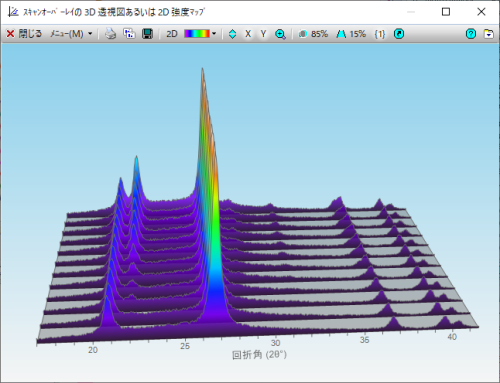Click the up-down vertical scale icon
The image size is (500, 383).
(232, 34)
